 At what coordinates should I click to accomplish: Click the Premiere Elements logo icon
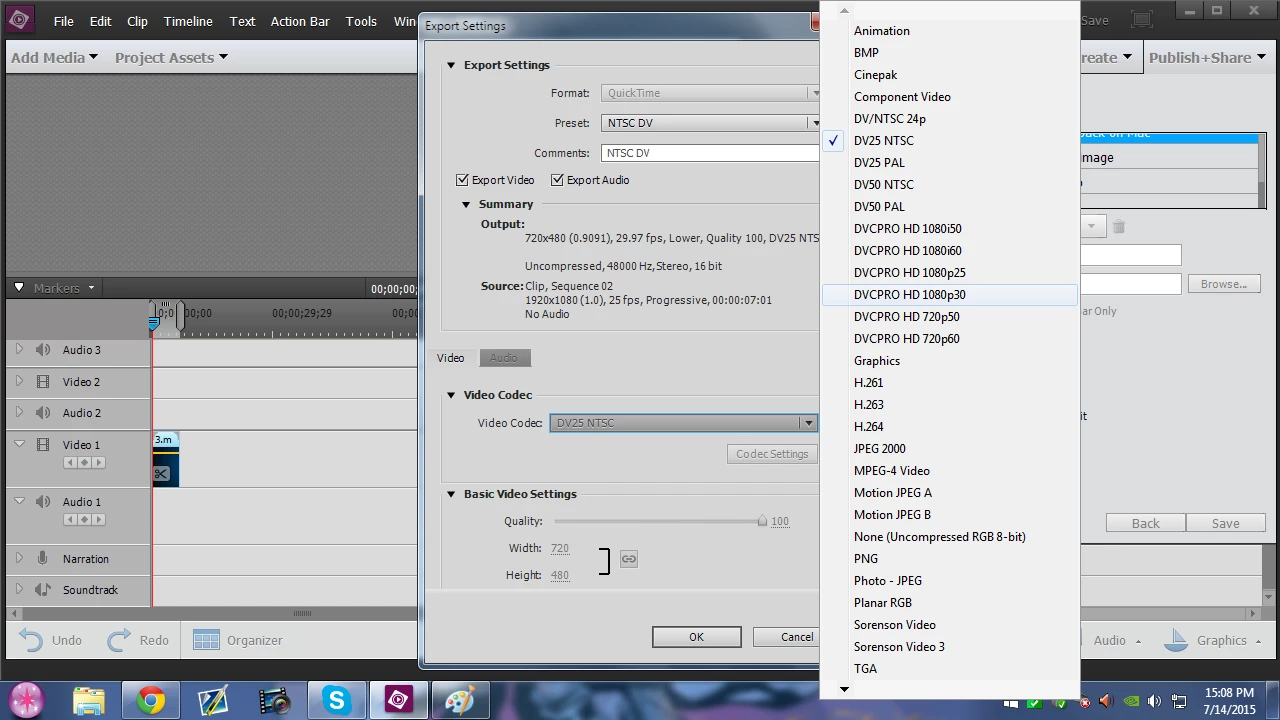(x=19, y=19)
